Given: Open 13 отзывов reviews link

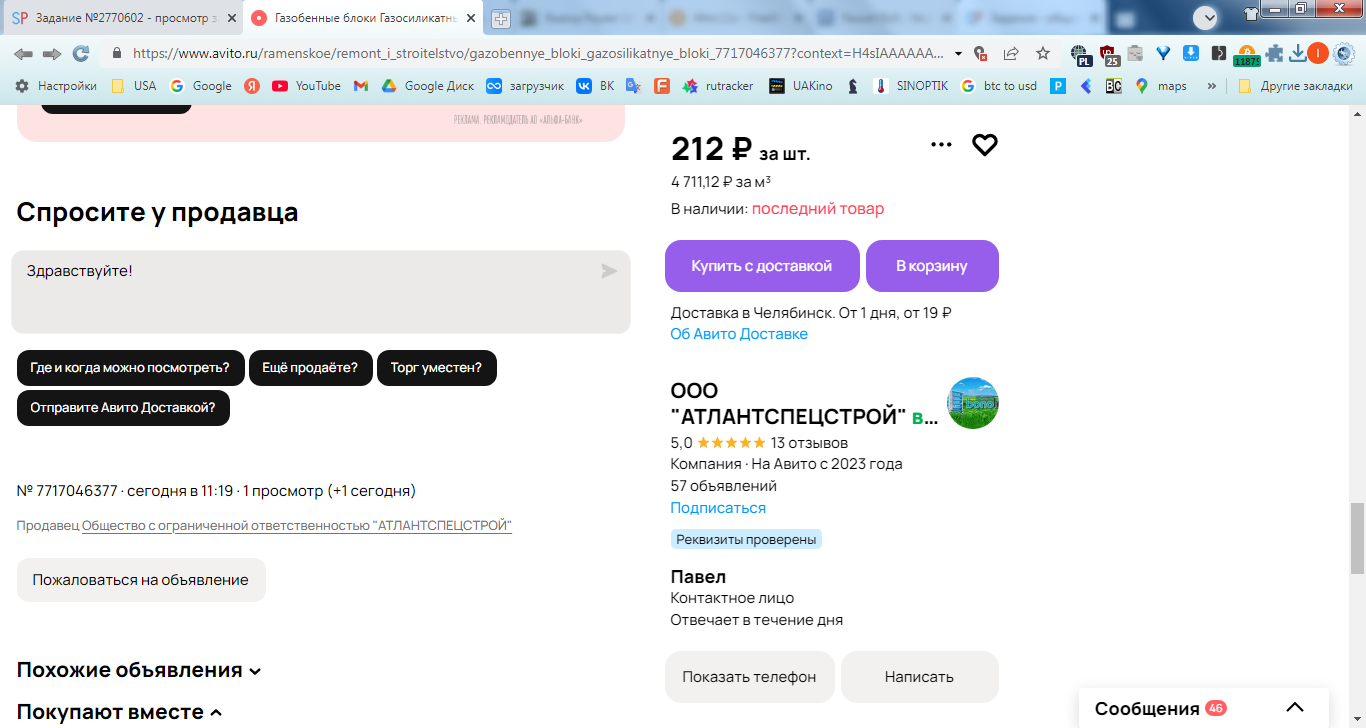Looking at the screenshot, I should coord(809,443).
